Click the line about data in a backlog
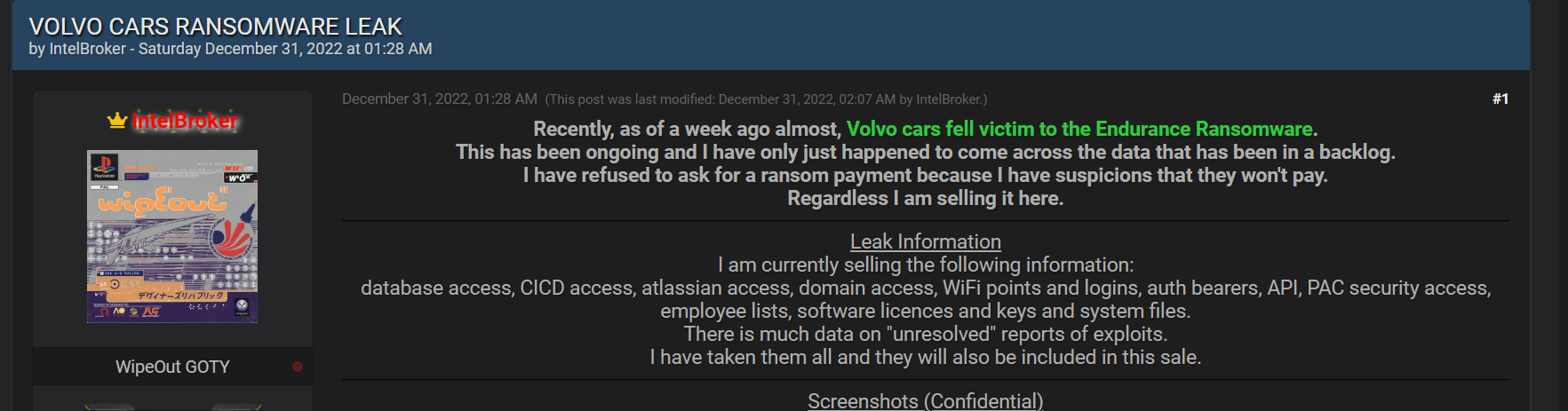1568x411 pixels. pos(925,153)
